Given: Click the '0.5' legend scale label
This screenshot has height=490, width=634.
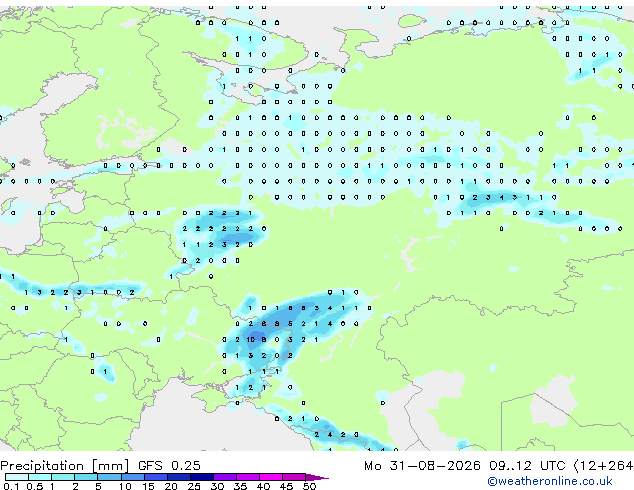Looking at the screenshot, I should click(35, 486).
